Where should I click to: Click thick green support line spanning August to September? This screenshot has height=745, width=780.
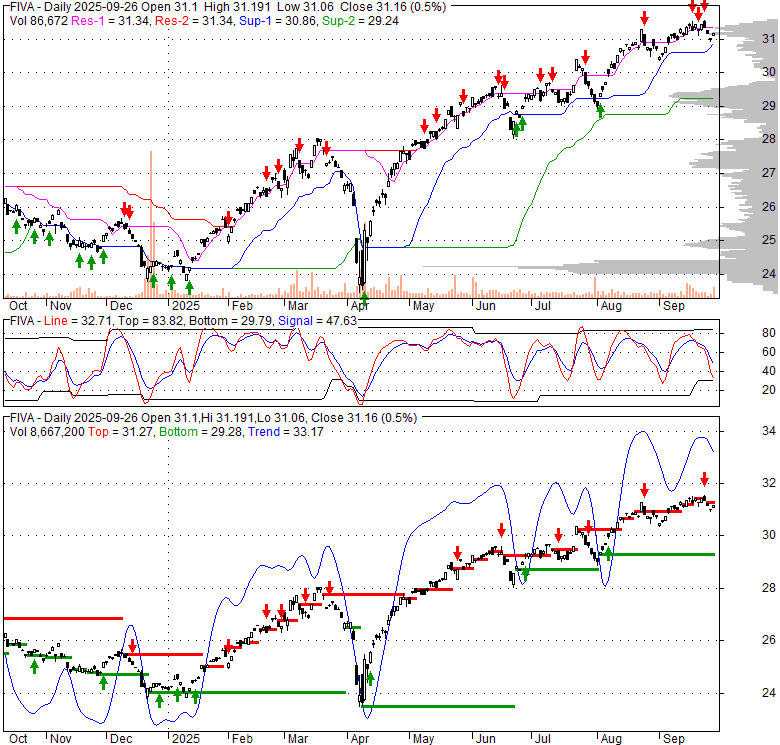pyautogui.click(x=658, y=555)
